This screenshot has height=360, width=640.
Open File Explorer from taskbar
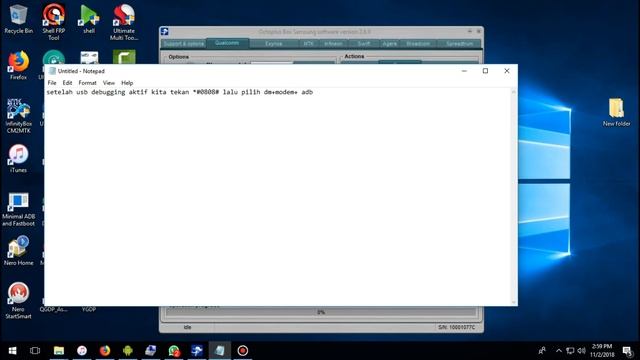tap(59, 351)
